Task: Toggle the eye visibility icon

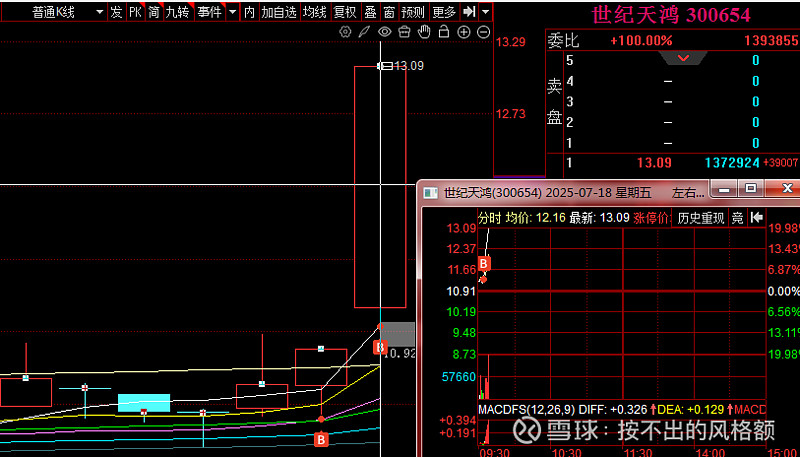Action: 384,32
